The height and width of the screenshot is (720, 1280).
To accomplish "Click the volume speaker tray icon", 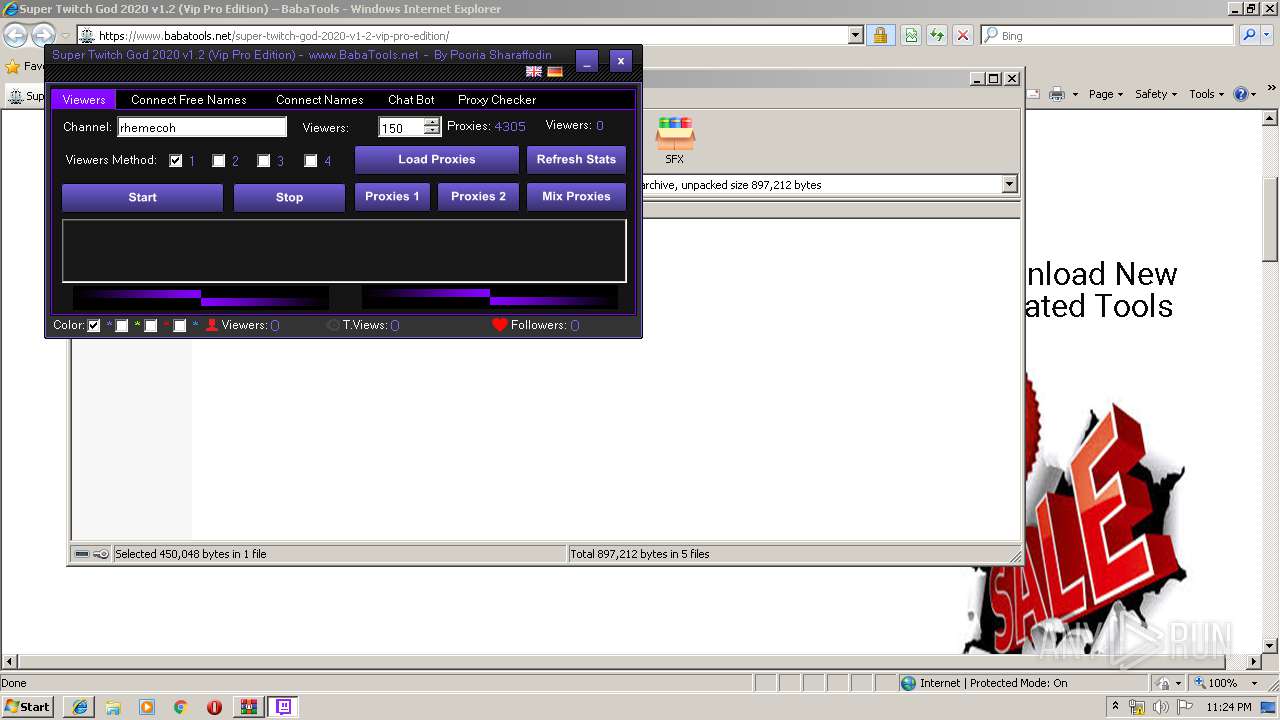I will pos(1160,708).
